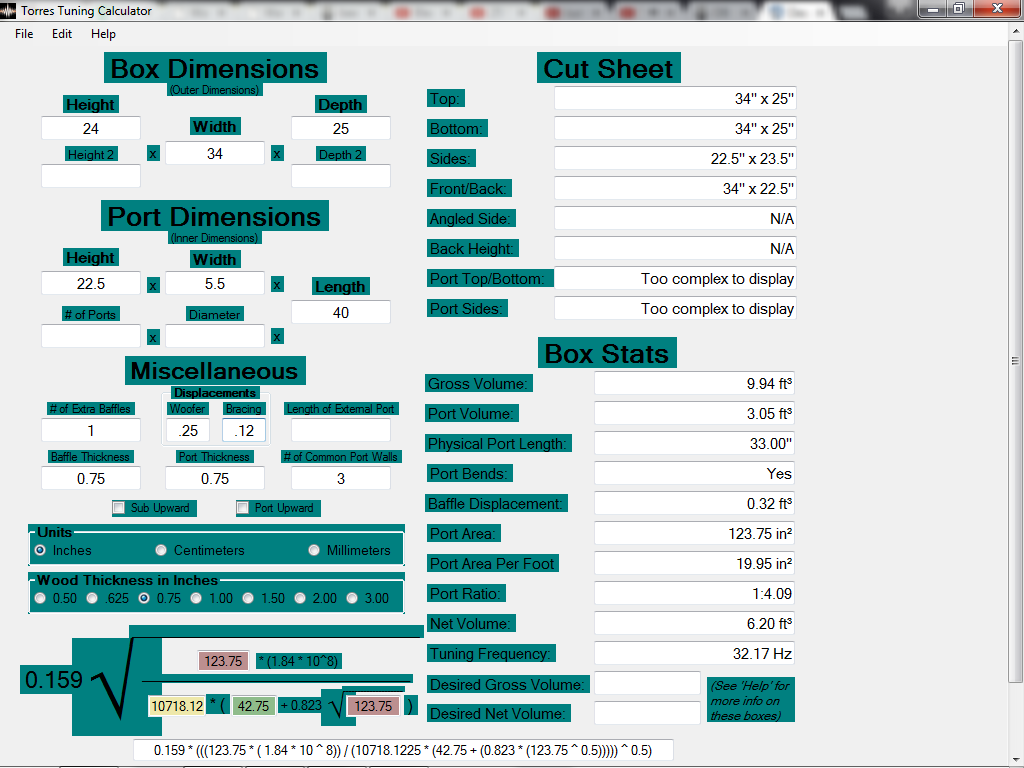The image size is (1024, 768).
Task: Select the Millimeters units radio button
Action: tap(314, 550)
